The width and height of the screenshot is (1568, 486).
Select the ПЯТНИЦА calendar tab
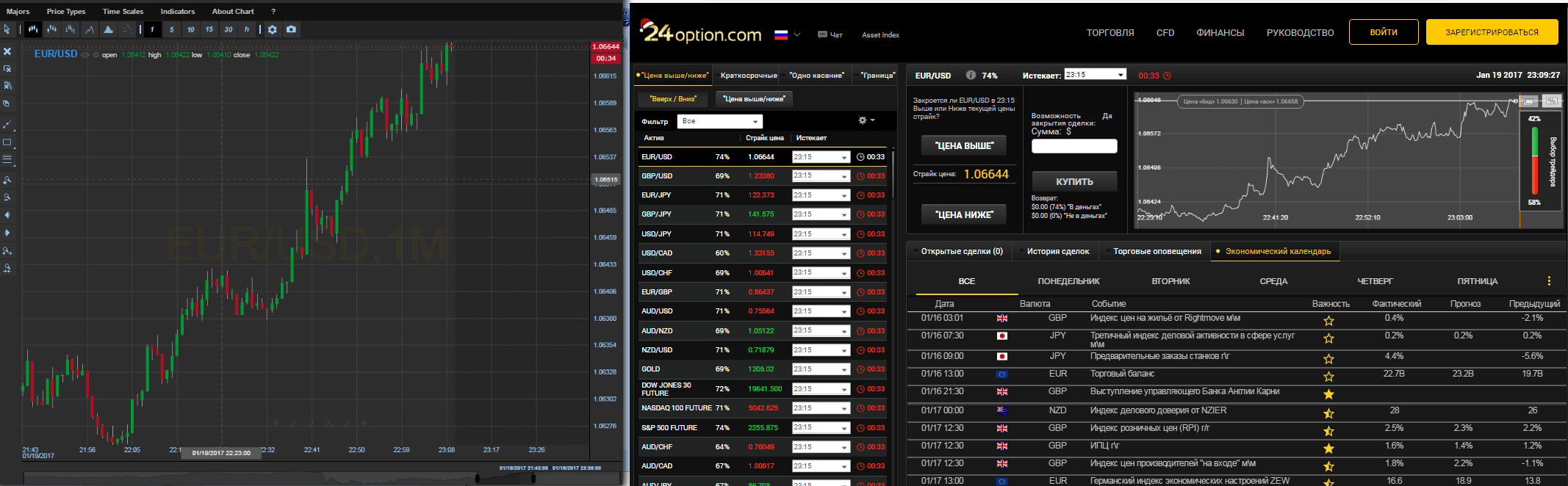tap(1478, 281)
